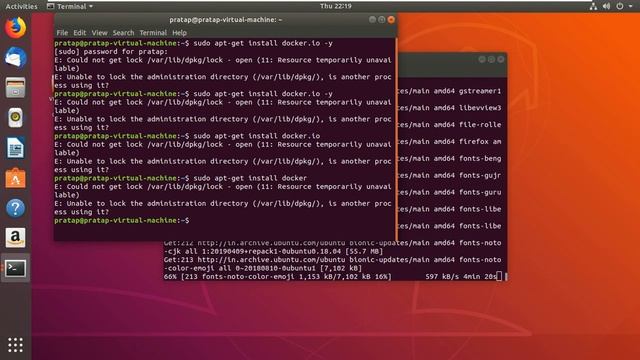
Task: Open the Search menu in terminal
Action: [123, 33]
